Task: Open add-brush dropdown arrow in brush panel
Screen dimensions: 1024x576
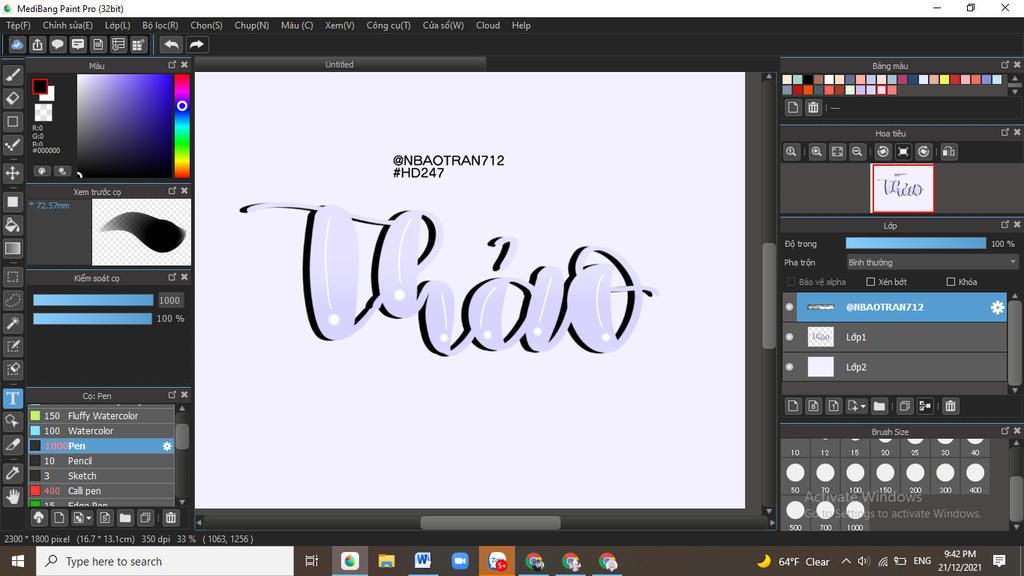Action: point(89,518)
